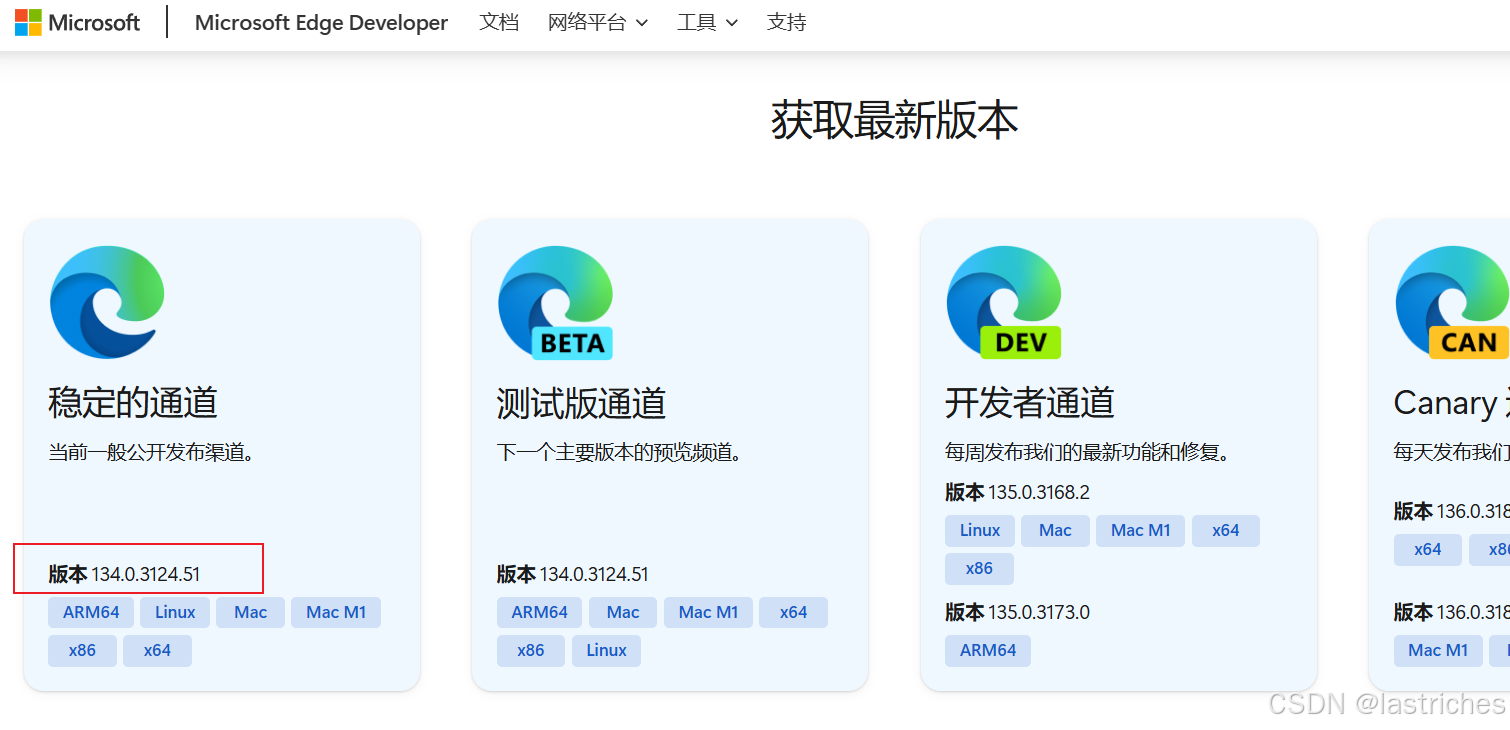
Task: Click the 每周发布我们的最新功能和修复 description
Action: [1088, 453]
